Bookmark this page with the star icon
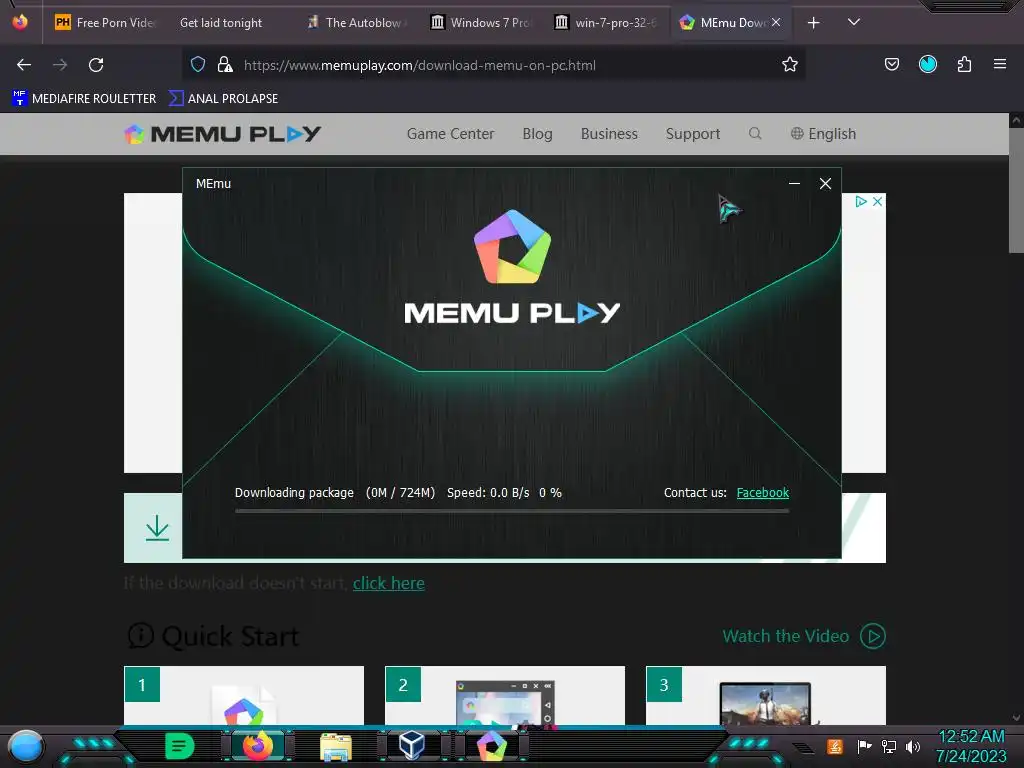 point(790,64)
